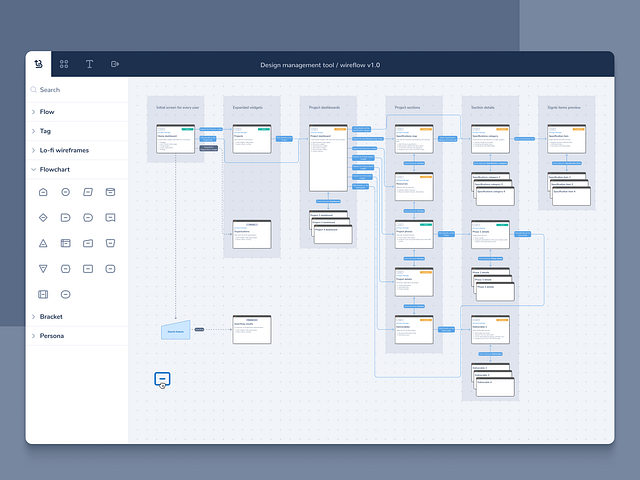Open the grid components tab in header
This screenshot has width=640, height=480.
64,64
